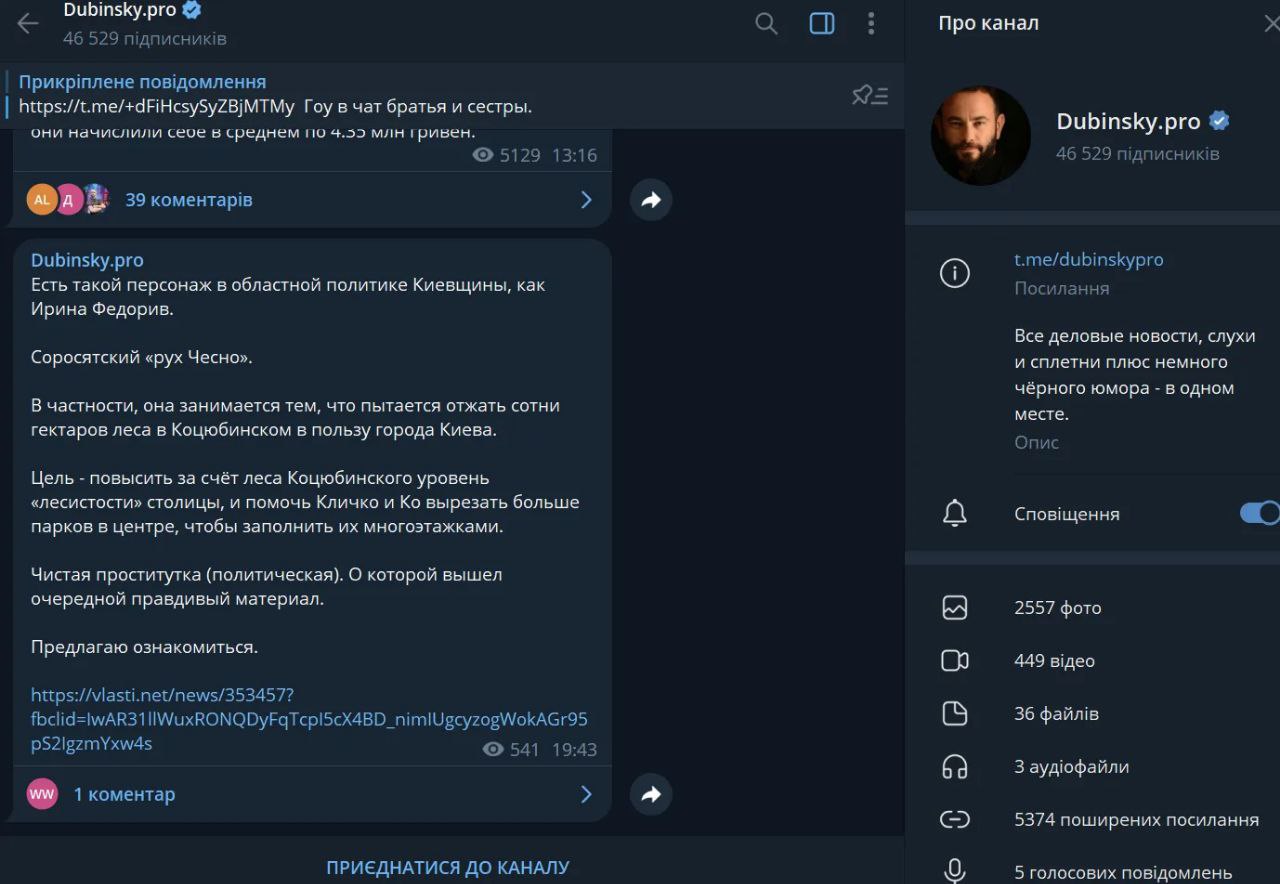Screen dimensions: 1280x884
Task: Click the pinned messages list icon
Action: click(x=869, y=95)
